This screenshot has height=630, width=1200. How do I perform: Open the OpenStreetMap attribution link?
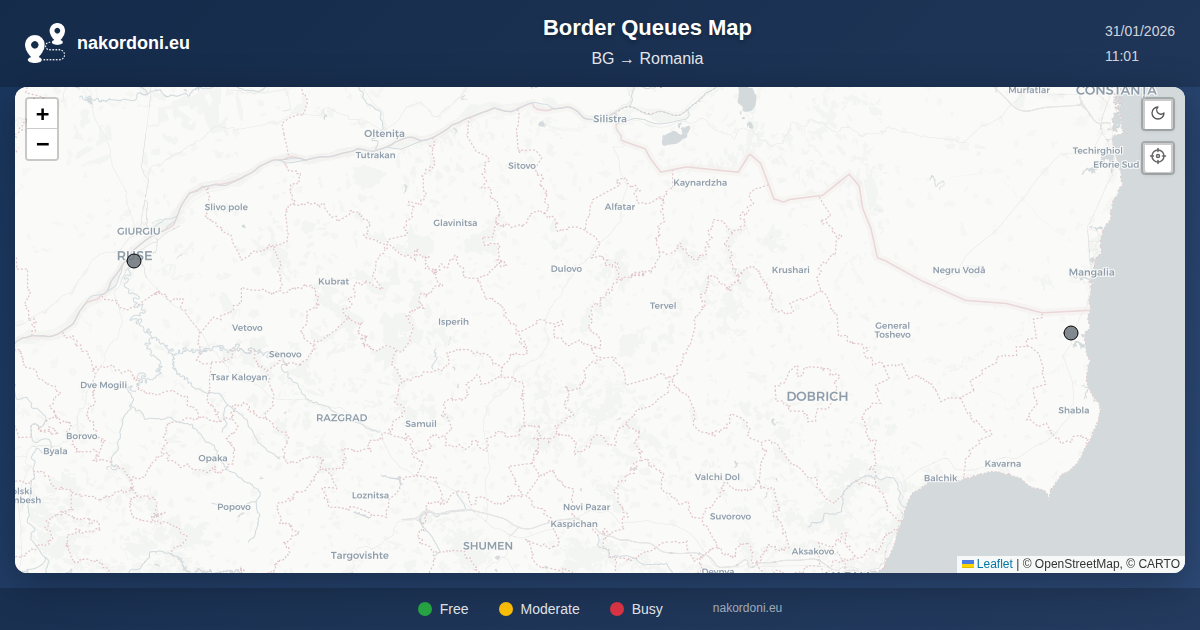pyautogui.click(x=1077, y=564)
